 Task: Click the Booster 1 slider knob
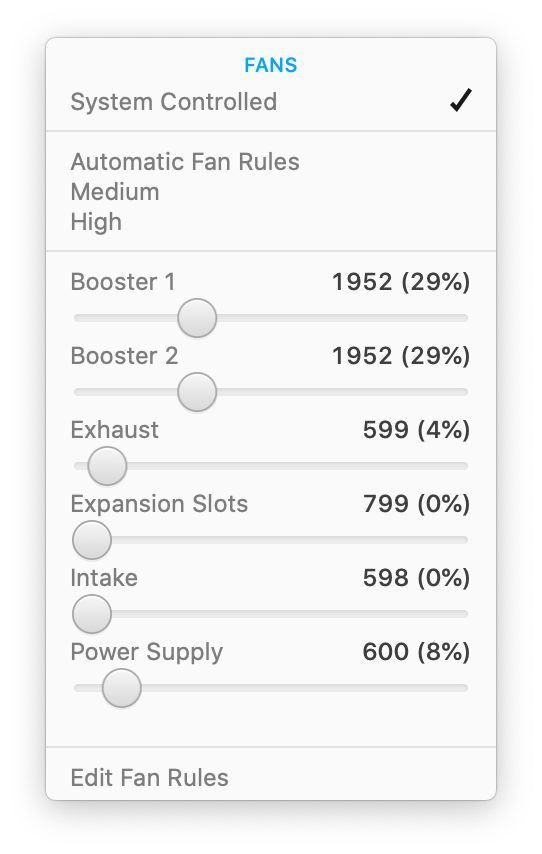coord(197,318)
